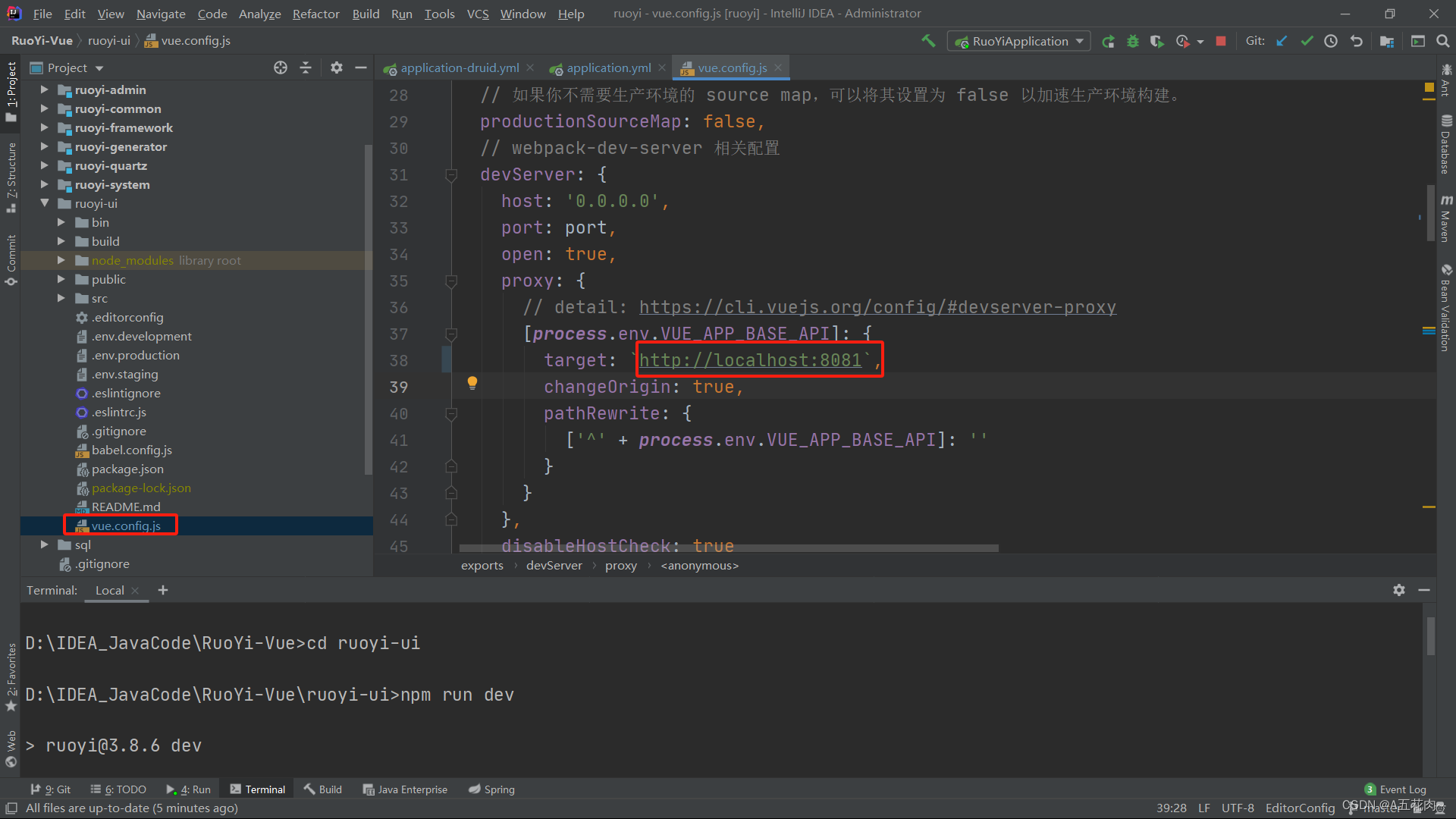
Task: Open the Spring tool window button
Action: pos(491,789)
